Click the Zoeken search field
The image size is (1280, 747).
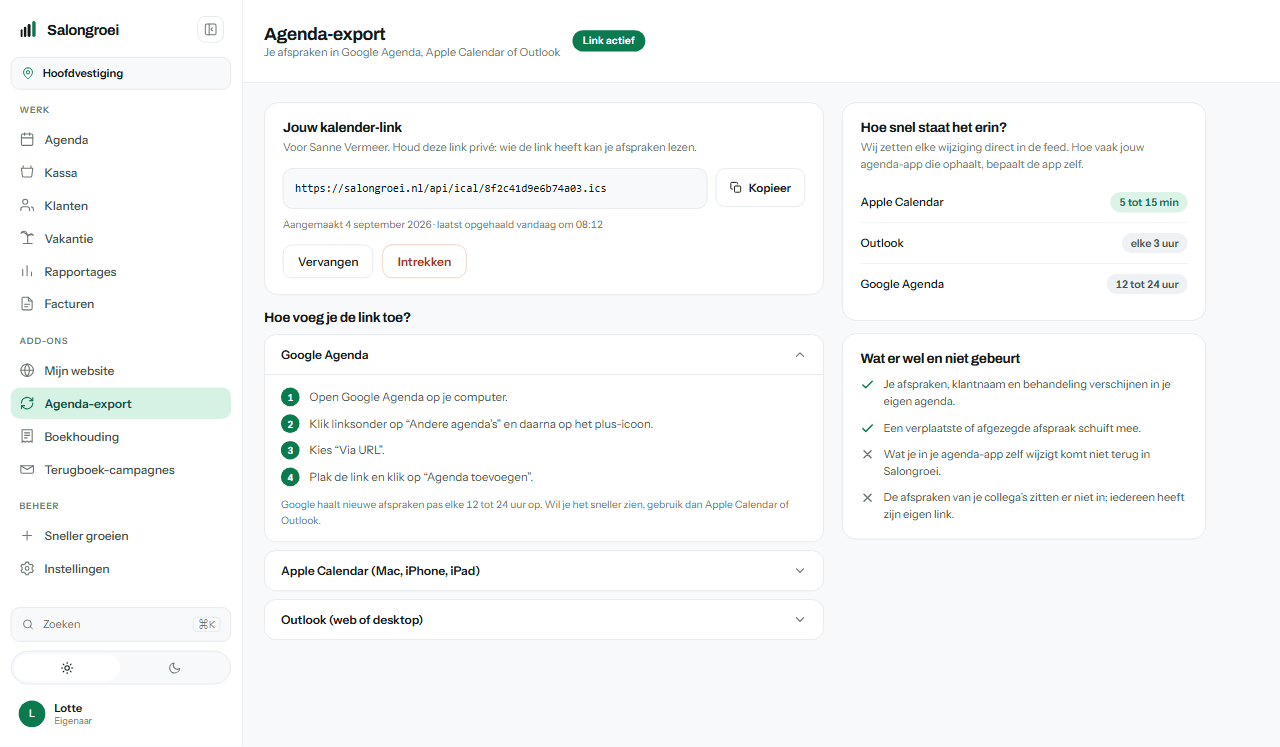121,624
